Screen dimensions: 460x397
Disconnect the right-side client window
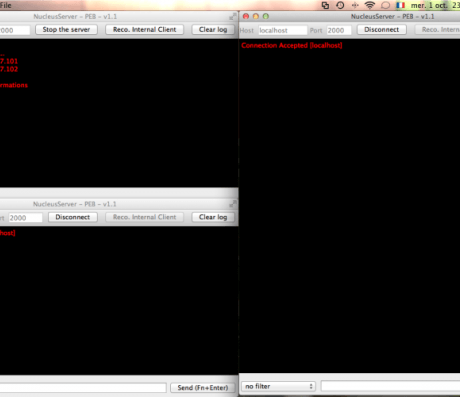pos(382,30)
